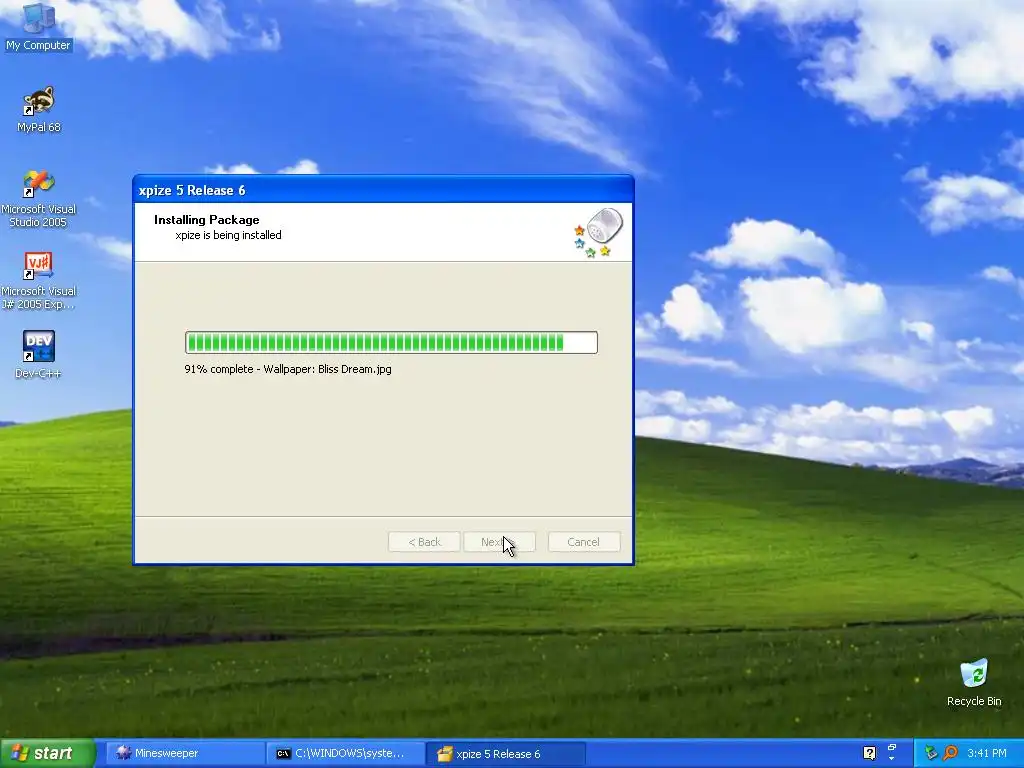1024x768 pixels.
Task: Click the green installation progress bar
Action: 391,342
